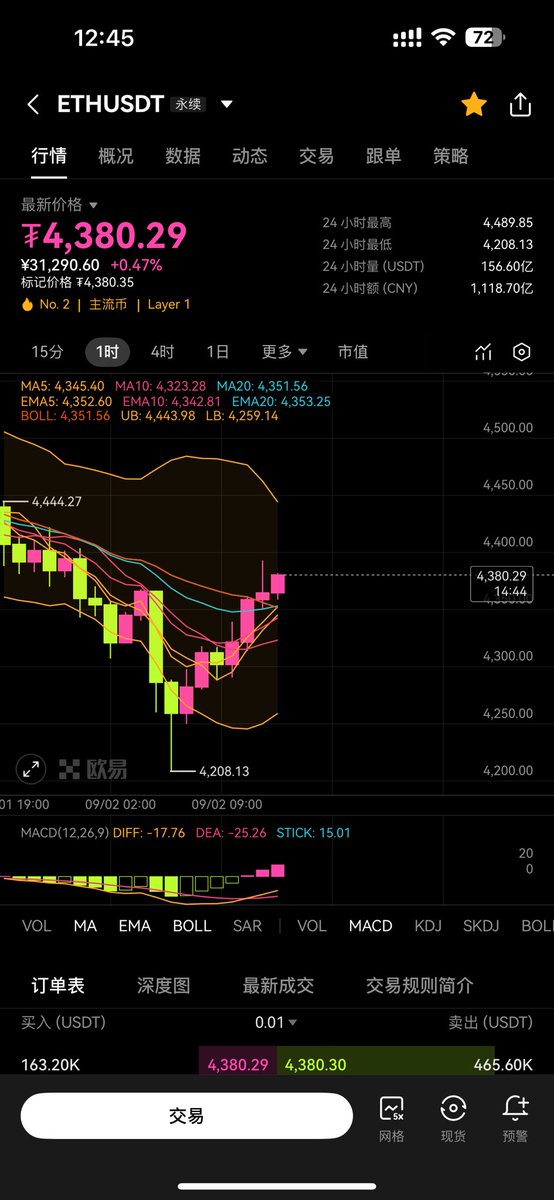Select the 1时 timeframe
The height and width of the screenshot is (1200, 554).
[x=108, y=352]
